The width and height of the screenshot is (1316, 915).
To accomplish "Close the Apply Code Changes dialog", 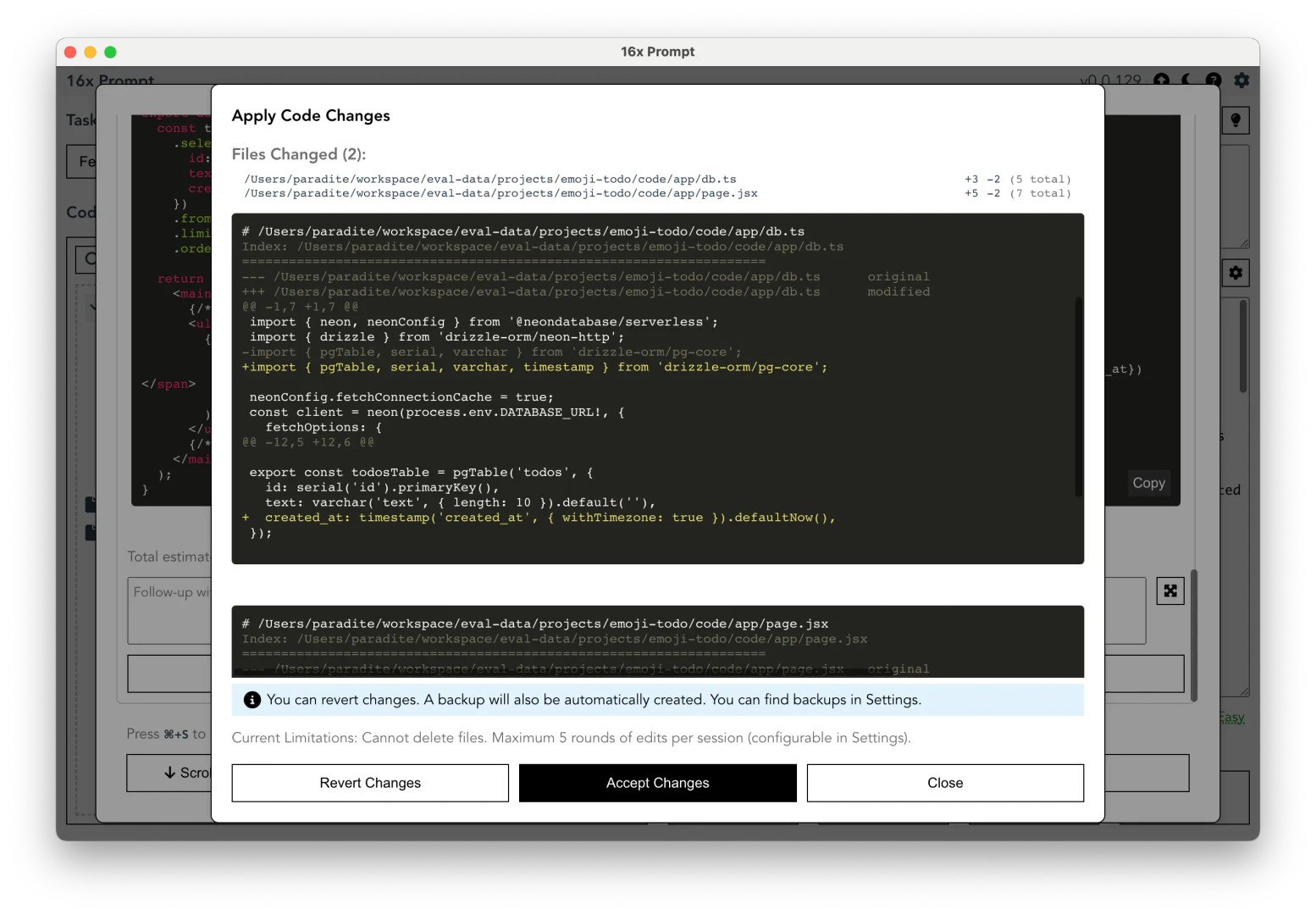I will (x=944, y=783).
